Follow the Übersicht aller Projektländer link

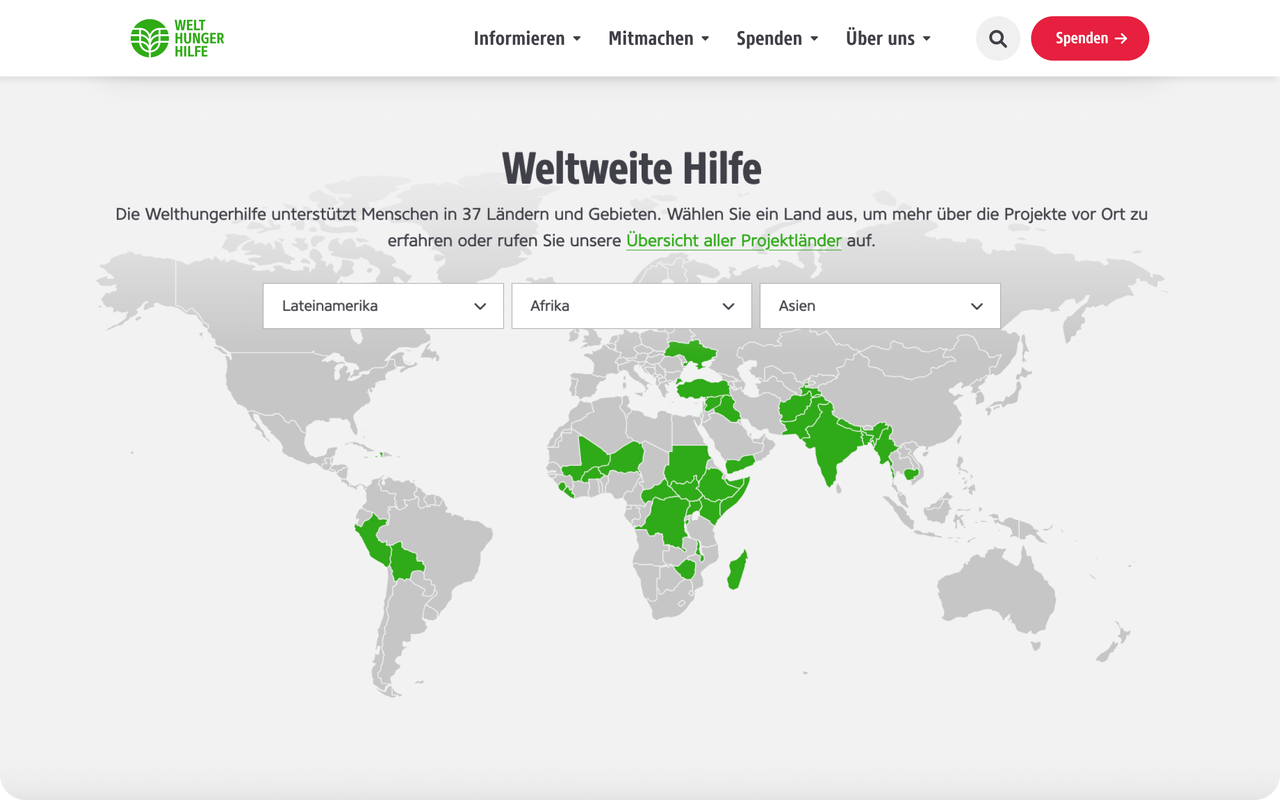733,241
